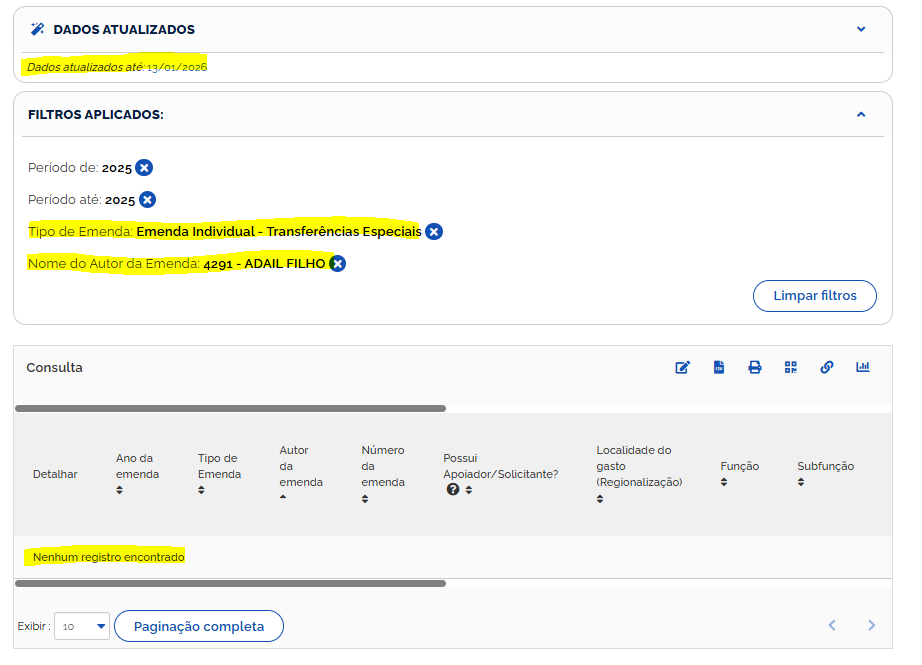Sort table by Função column

724,482
